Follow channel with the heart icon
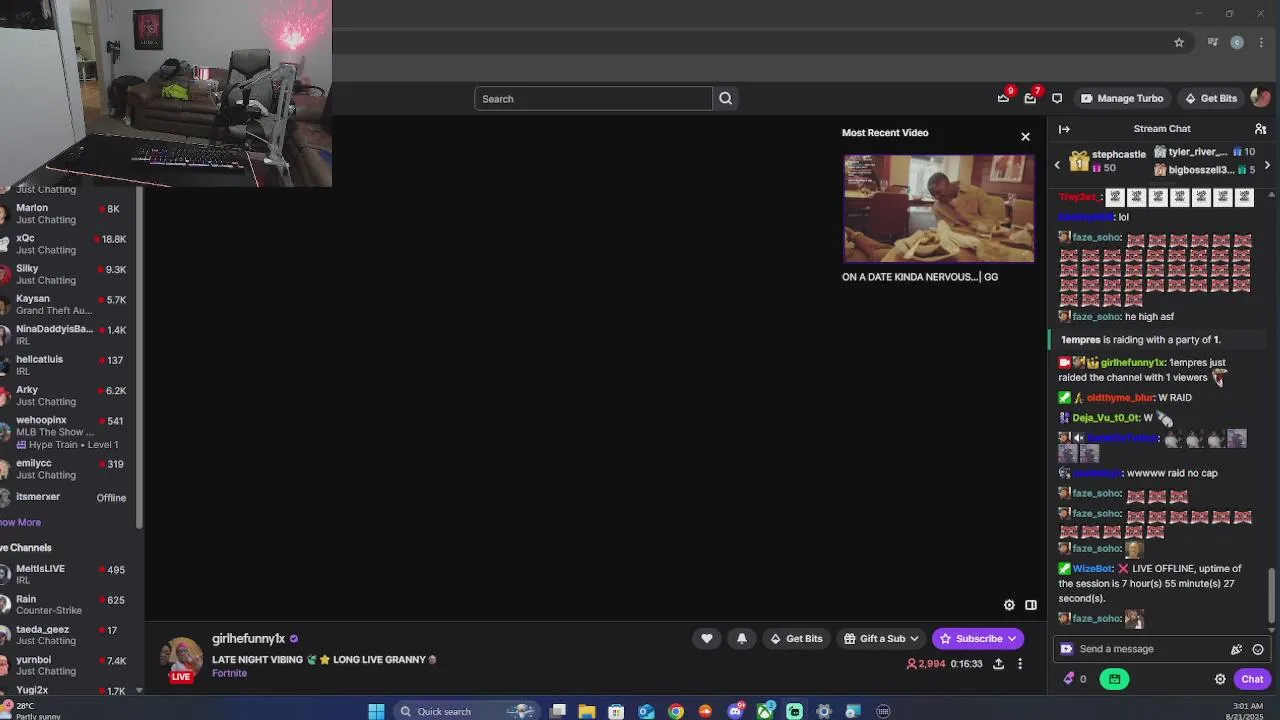Screen dimensions: 1280x720 tap(707, 638)
